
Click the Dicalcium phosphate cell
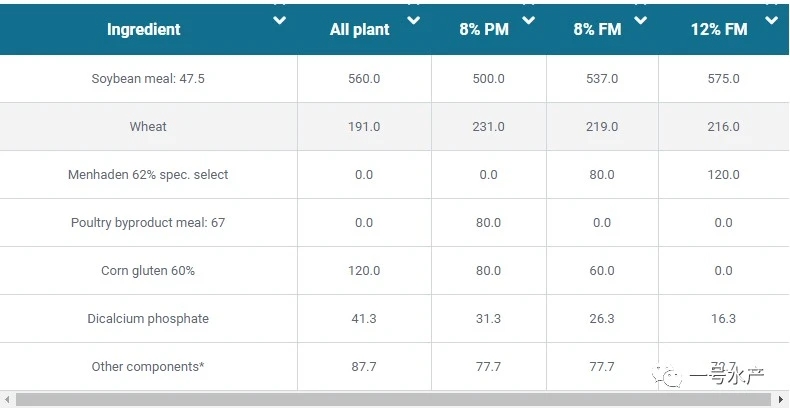tap(148, 318)
